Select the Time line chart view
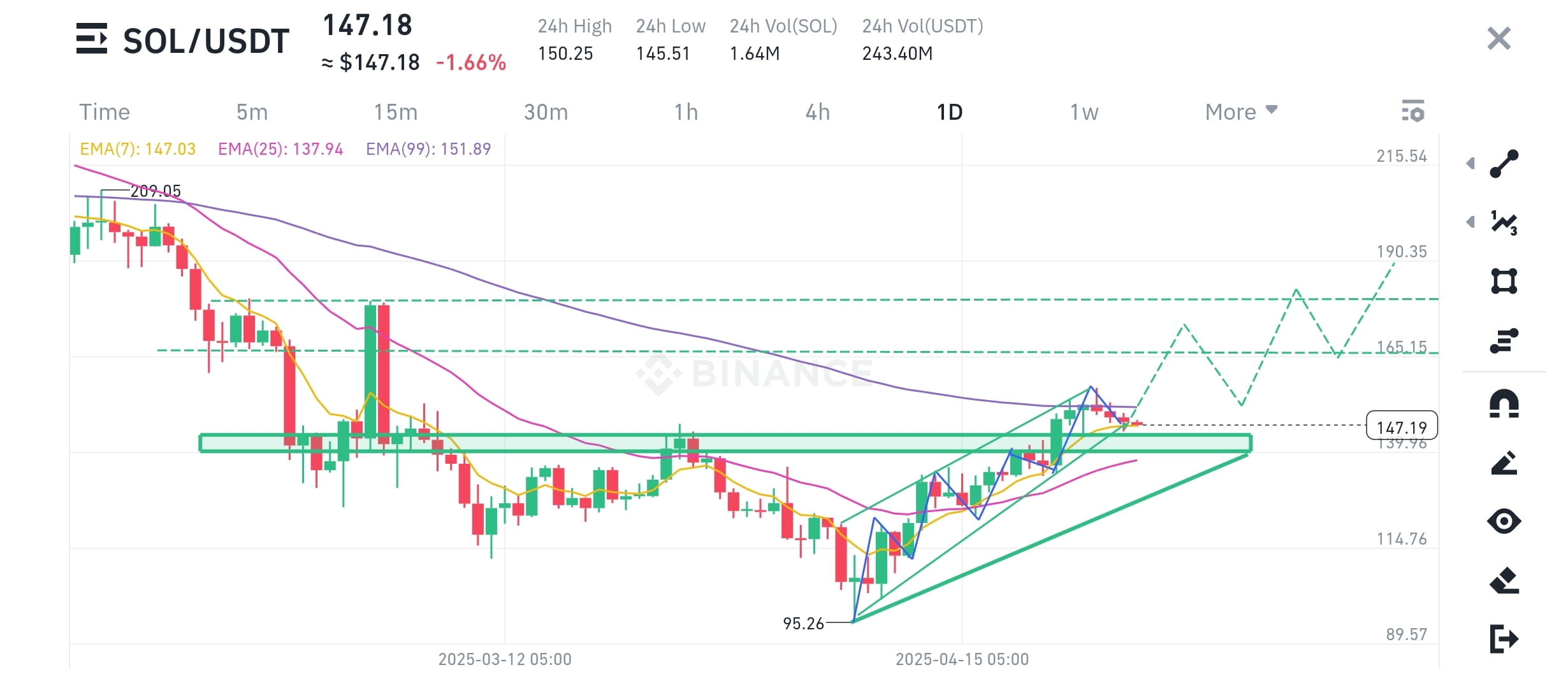Viewport: 1568px width, 688px height. tap(105, 112)
